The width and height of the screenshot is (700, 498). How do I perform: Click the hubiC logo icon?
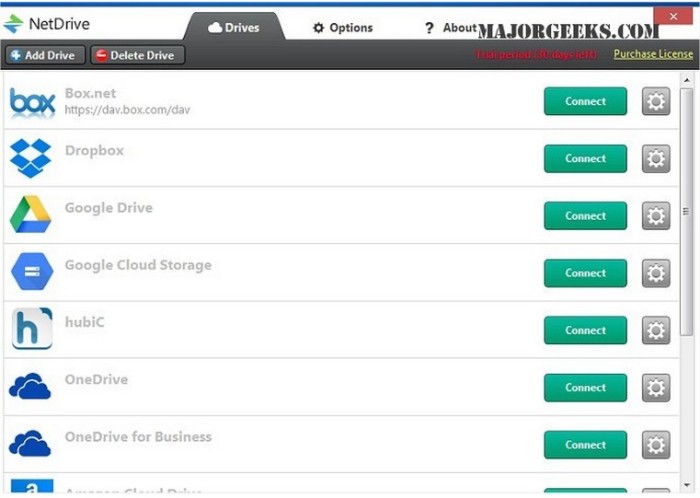pos(32,328)
